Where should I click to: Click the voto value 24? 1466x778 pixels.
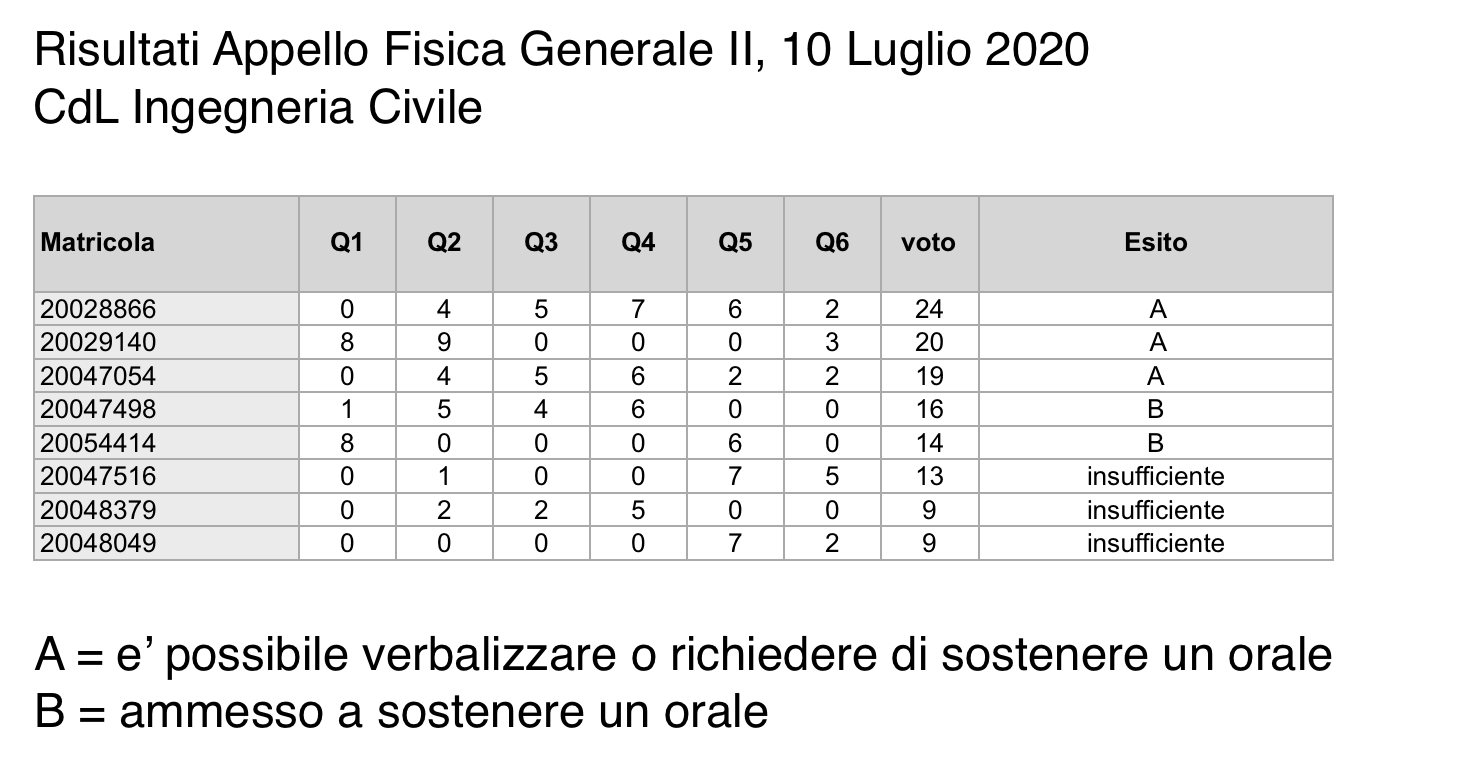coord(929,309)
